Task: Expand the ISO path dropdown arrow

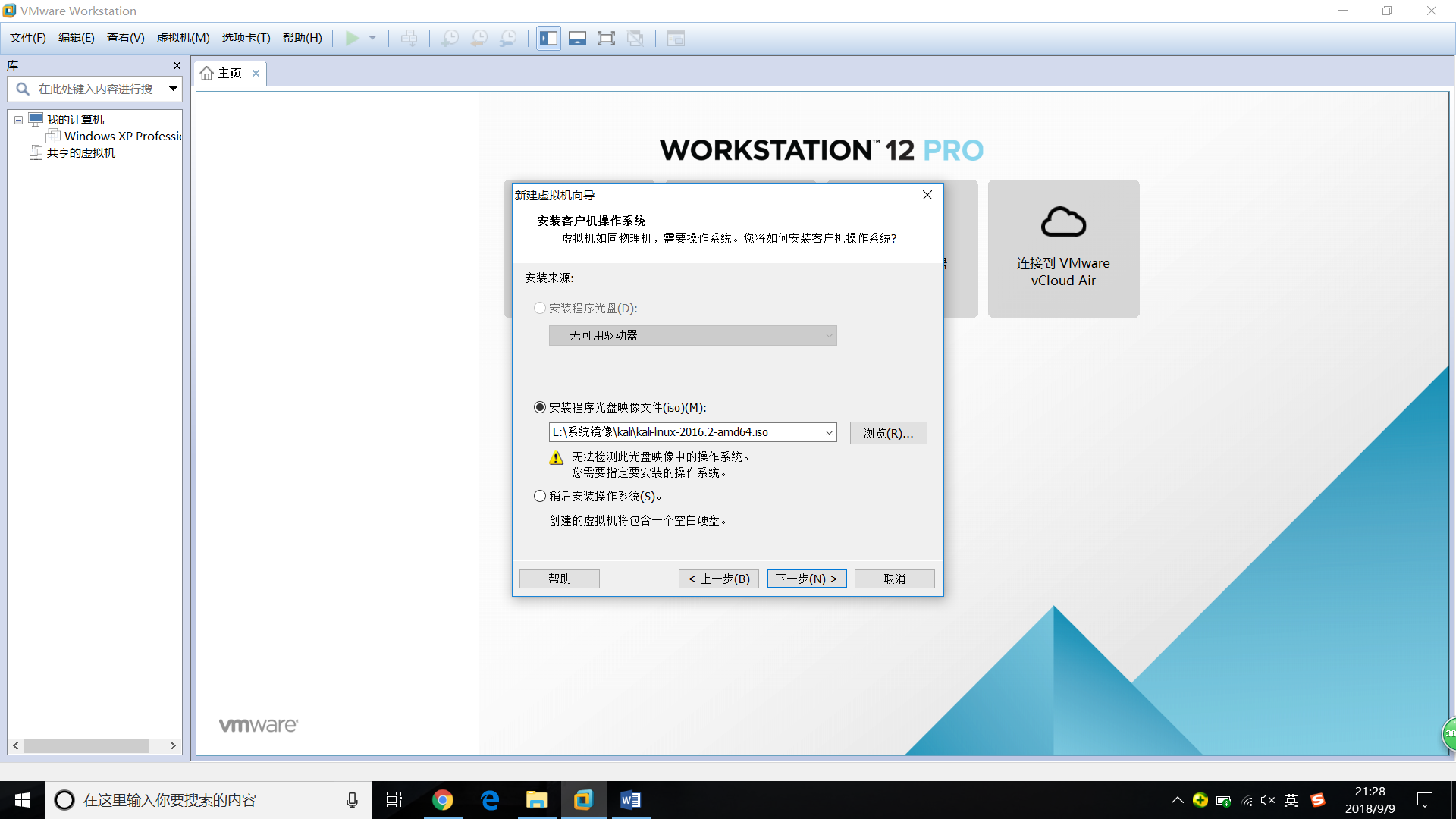Action: [829, 432]
